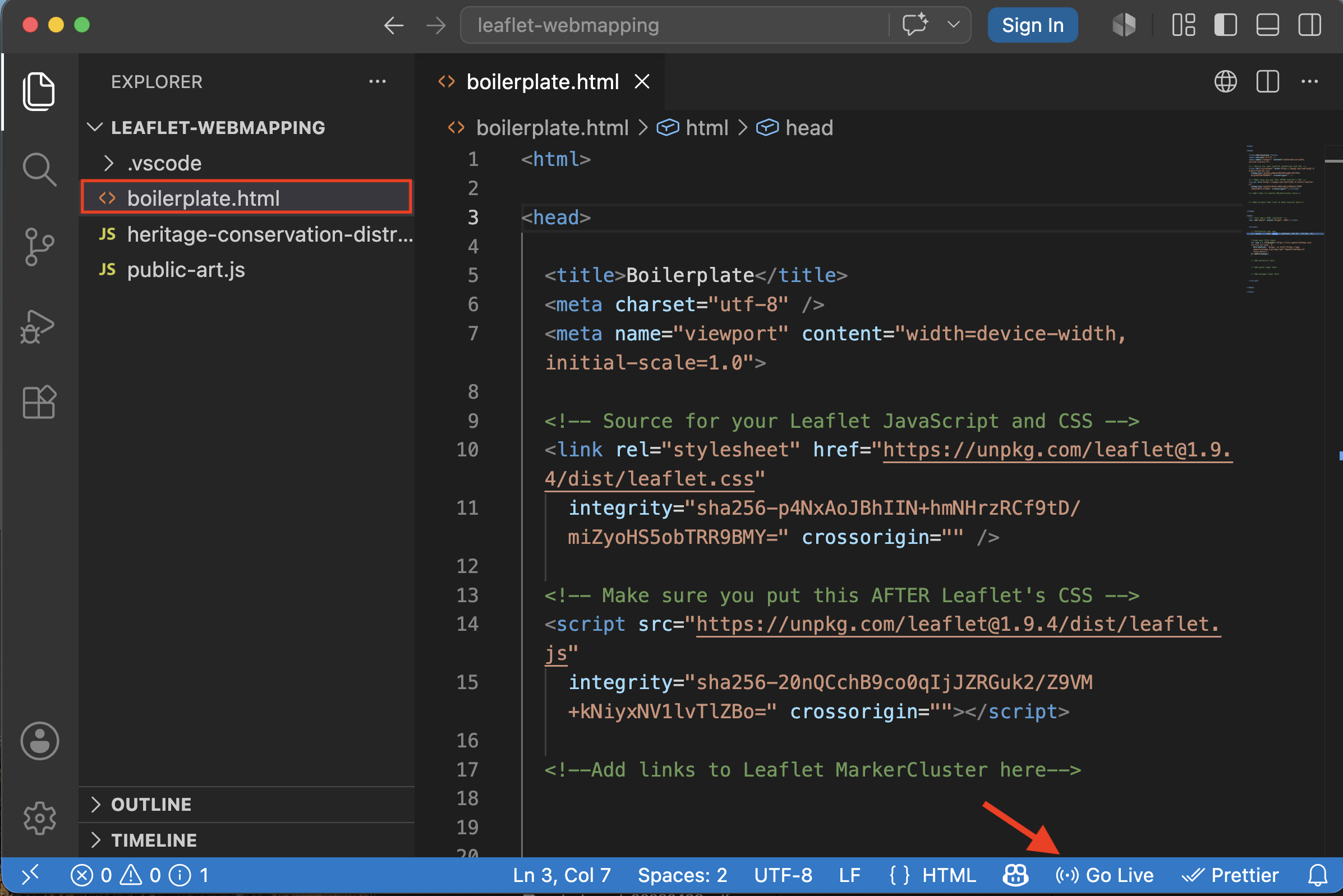Click html label in the breadcrumb
Screen dimensions: 1343x896
[707, 127]
